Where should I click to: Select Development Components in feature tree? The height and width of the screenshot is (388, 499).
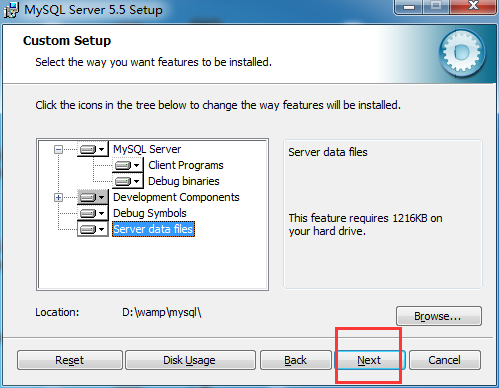pos(176,197)
